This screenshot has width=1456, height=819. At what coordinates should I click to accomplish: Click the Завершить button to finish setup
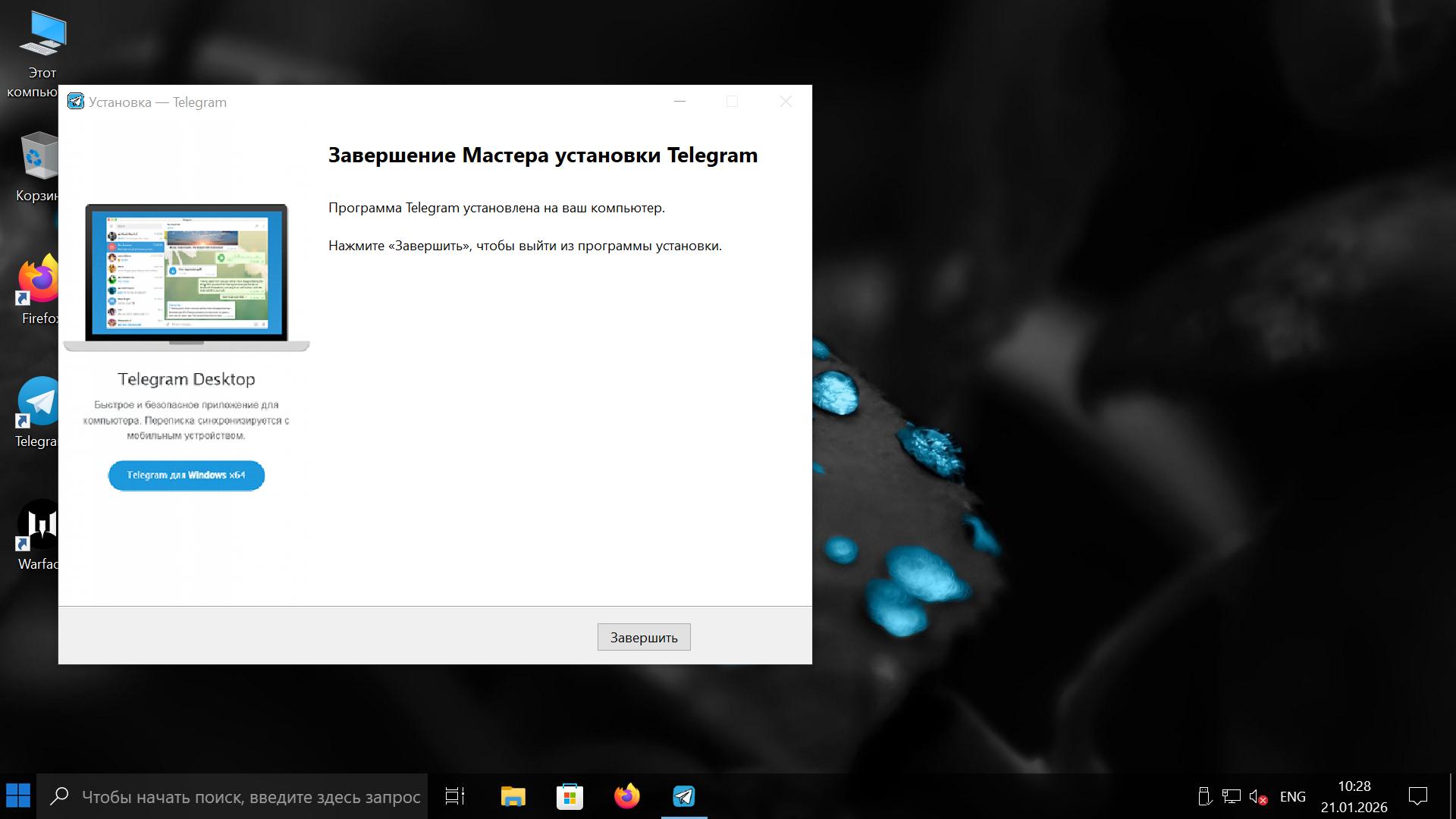pos(643,637)
